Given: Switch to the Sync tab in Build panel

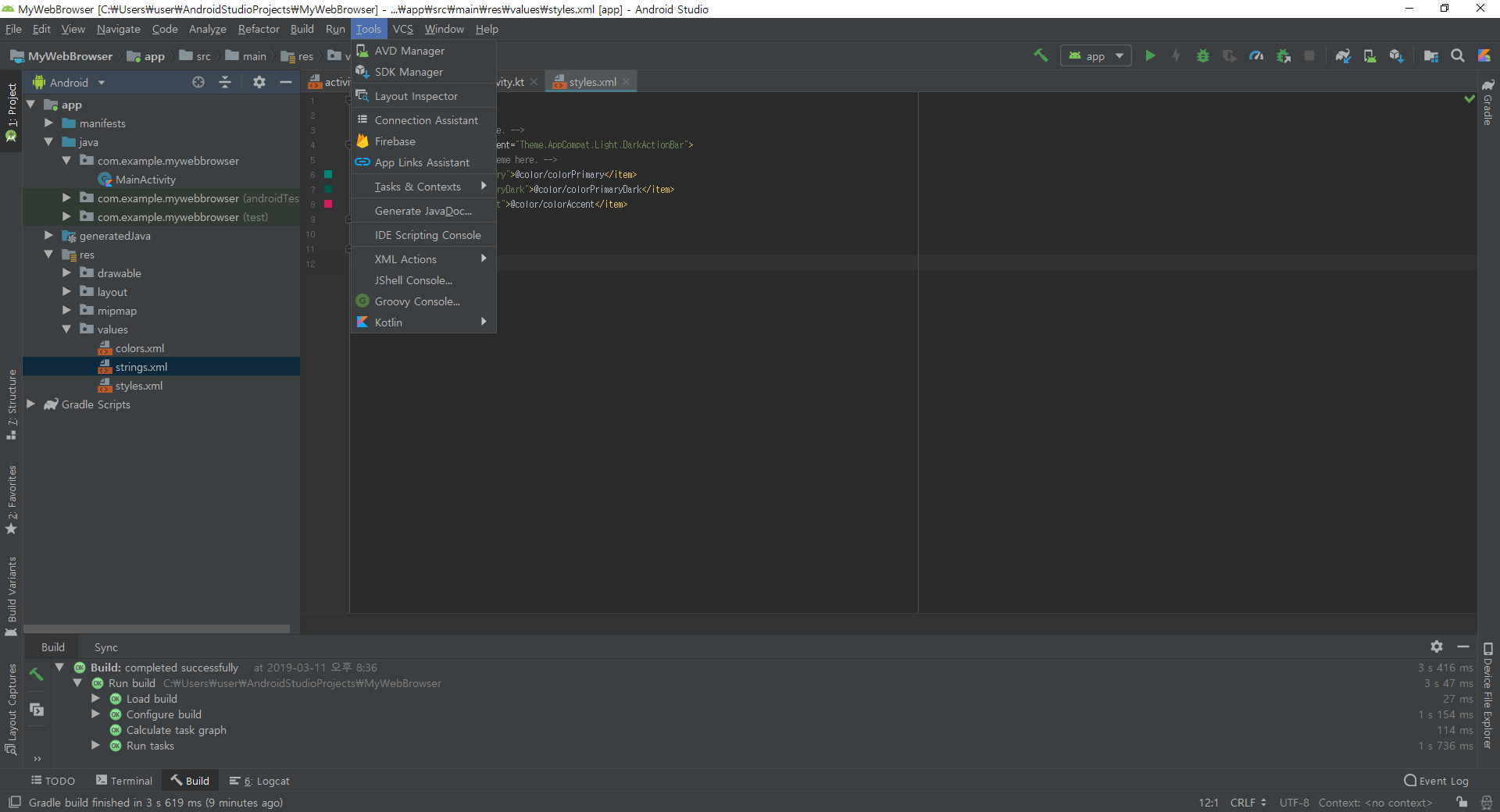Looking at the screenshot, I should click(x=106, y=647).
